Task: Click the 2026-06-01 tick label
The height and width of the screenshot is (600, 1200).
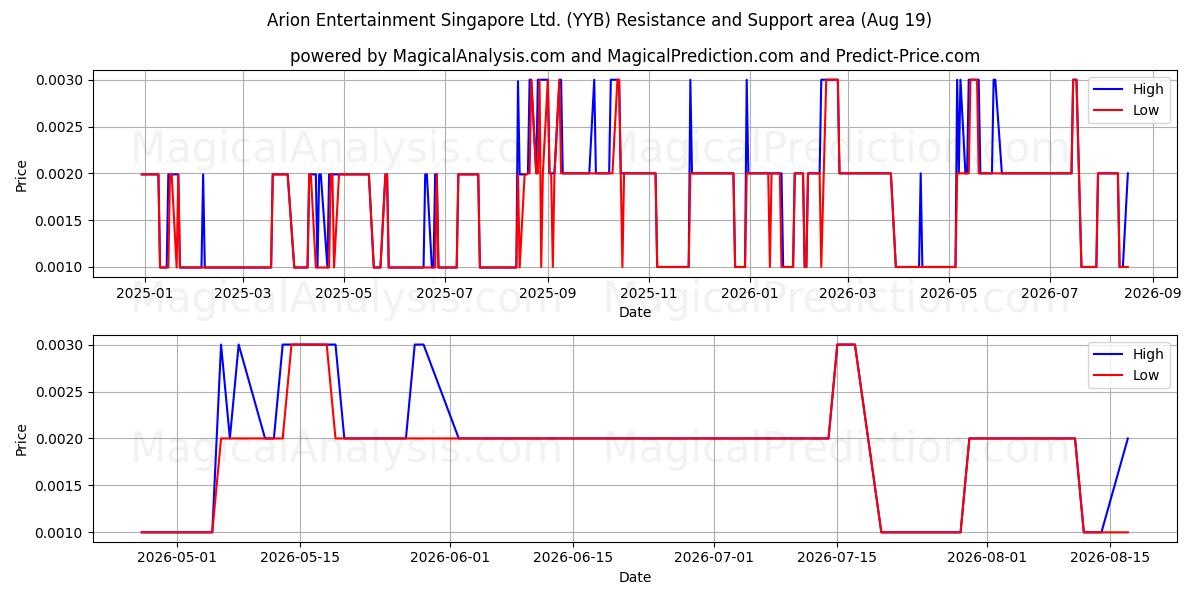Action: [450, 558]
